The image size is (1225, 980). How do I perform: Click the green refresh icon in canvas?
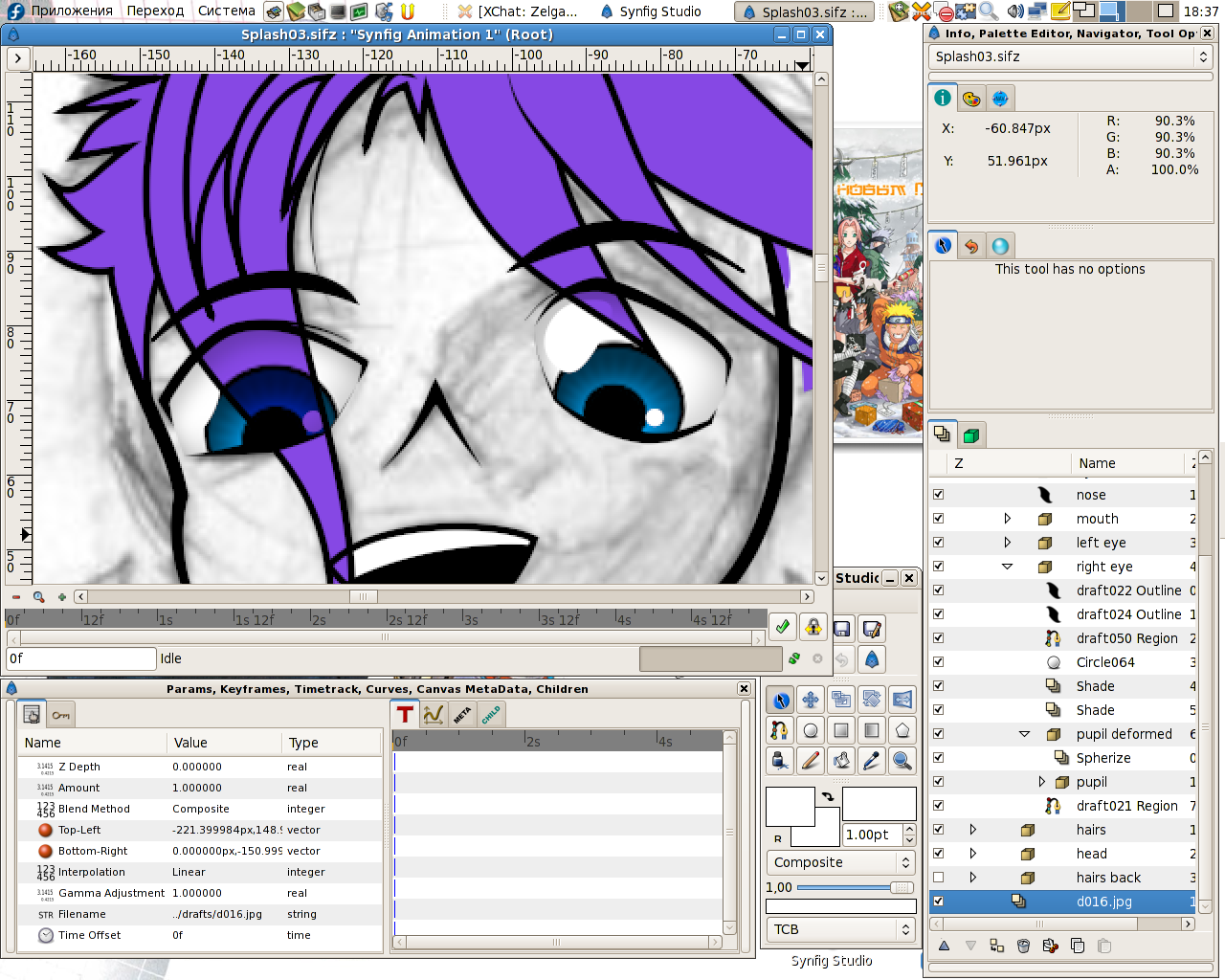[x=794, y=658]
